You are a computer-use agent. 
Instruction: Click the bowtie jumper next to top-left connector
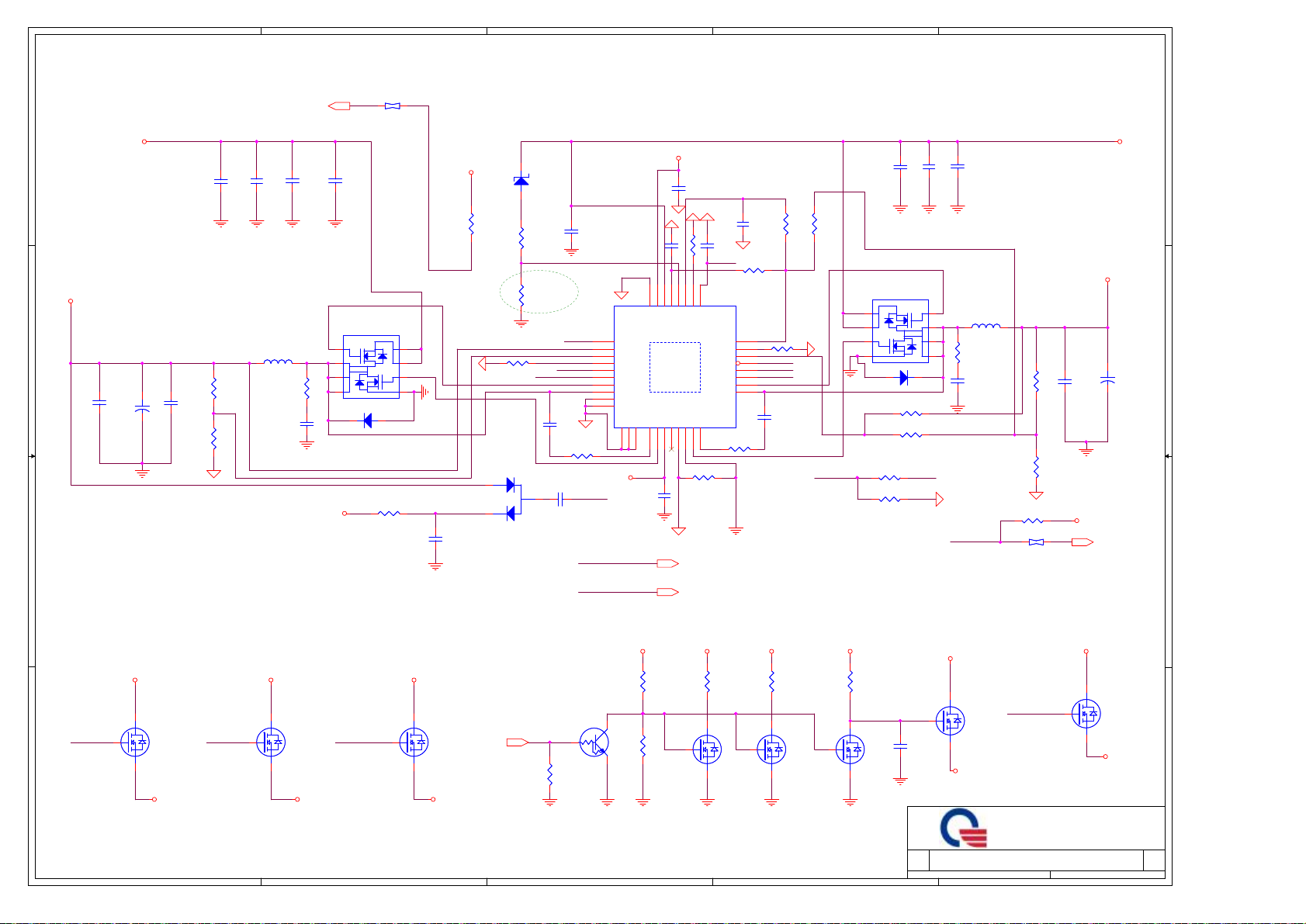(393, 106)
